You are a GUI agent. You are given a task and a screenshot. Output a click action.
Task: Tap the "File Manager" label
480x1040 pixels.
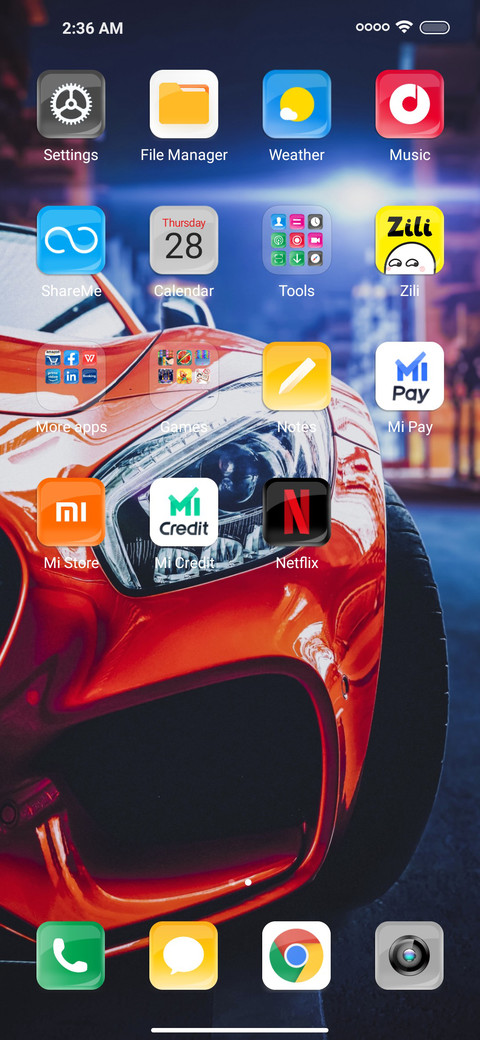(x=184, y=155)
